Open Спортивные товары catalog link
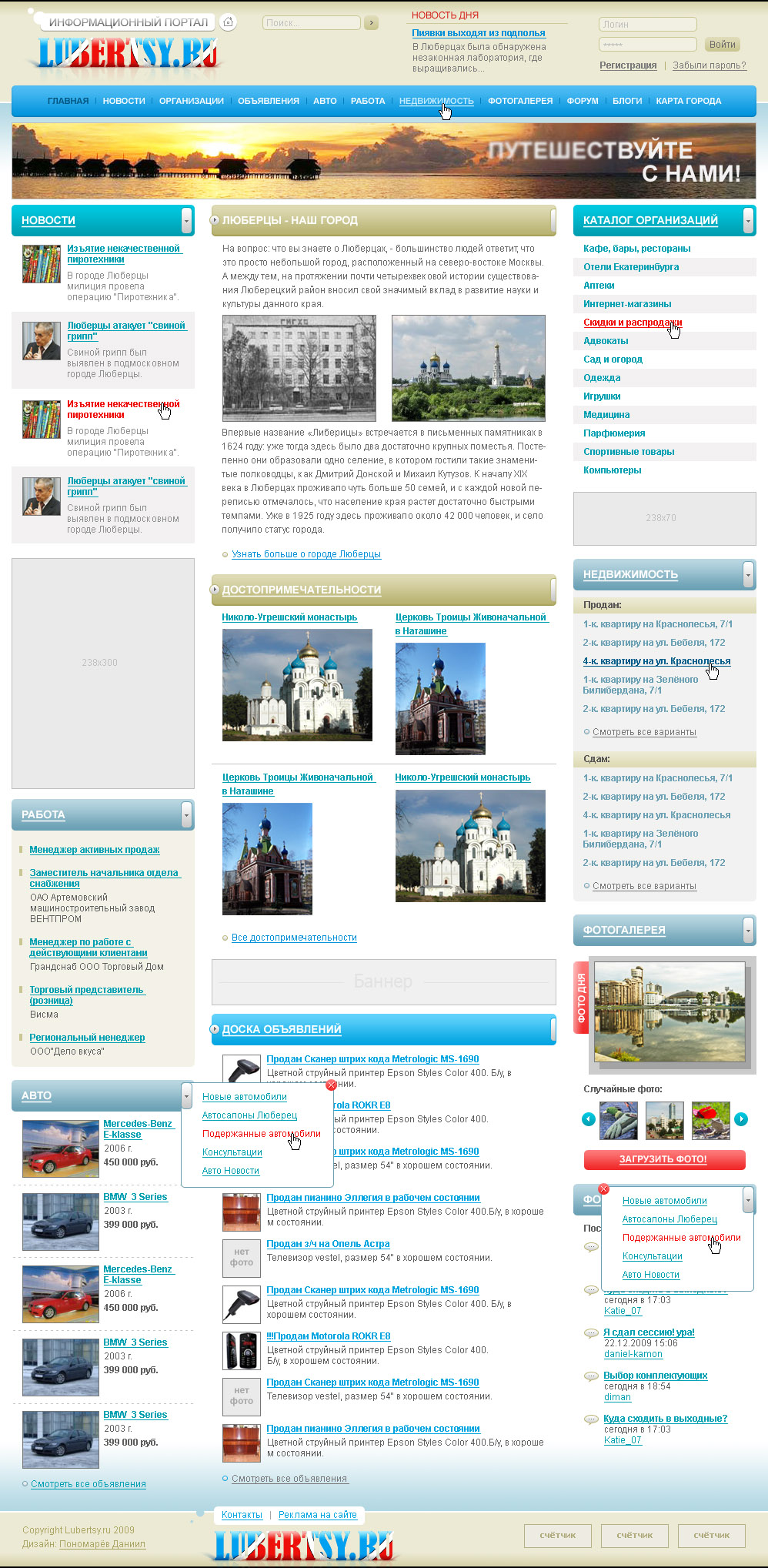This screenshot has height=1568, width=768. tap(629, 452)
